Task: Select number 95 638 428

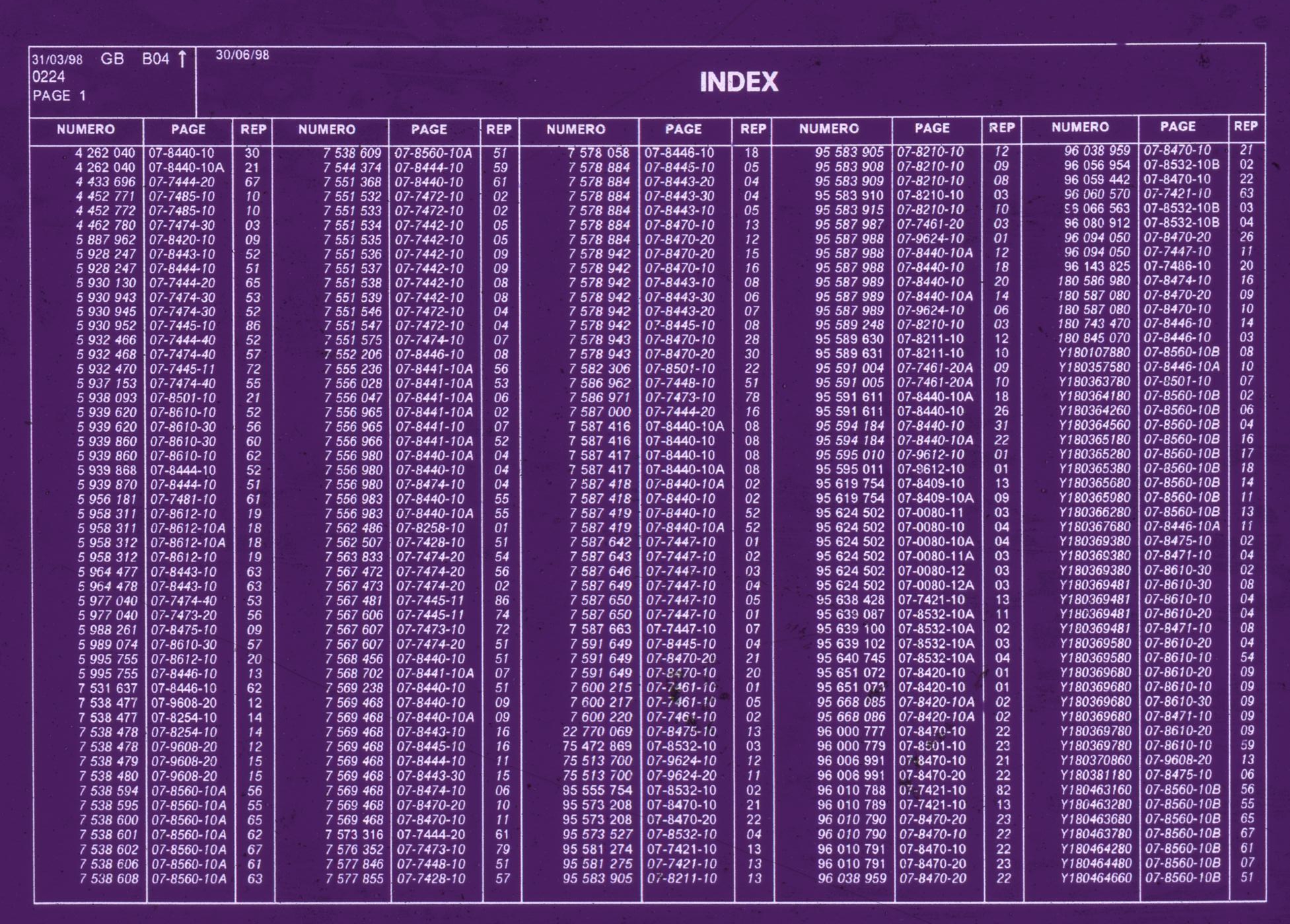Action: (x=850, y=600)
